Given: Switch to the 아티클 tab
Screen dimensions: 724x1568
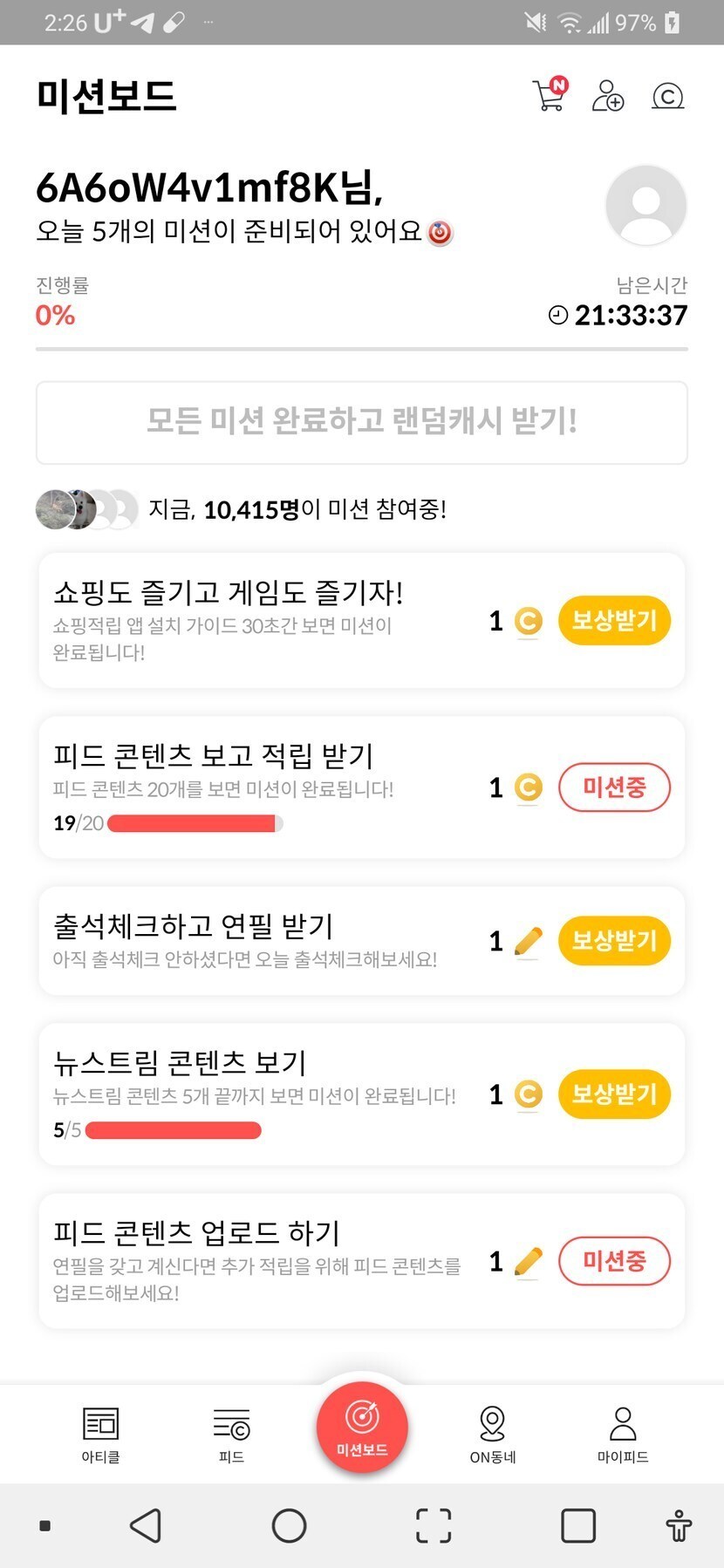Looking at the screenshot, I should pyautogui.click(x=101, y=1435).
